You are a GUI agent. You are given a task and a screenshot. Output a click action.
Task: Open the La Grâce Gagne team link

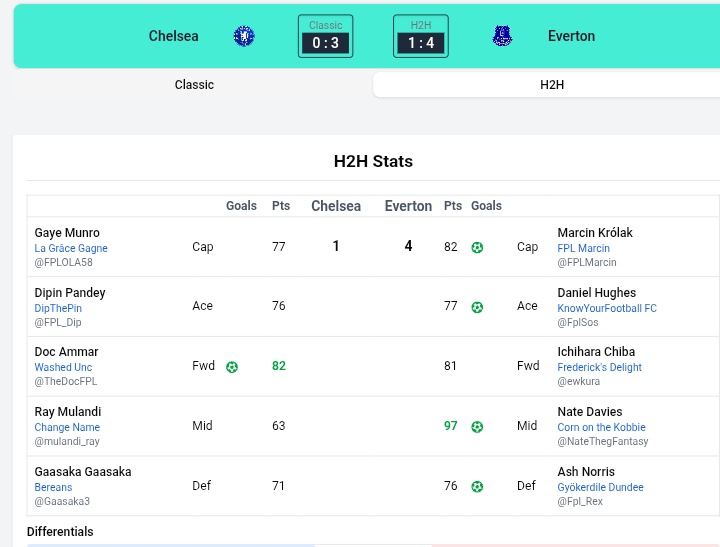71,248
